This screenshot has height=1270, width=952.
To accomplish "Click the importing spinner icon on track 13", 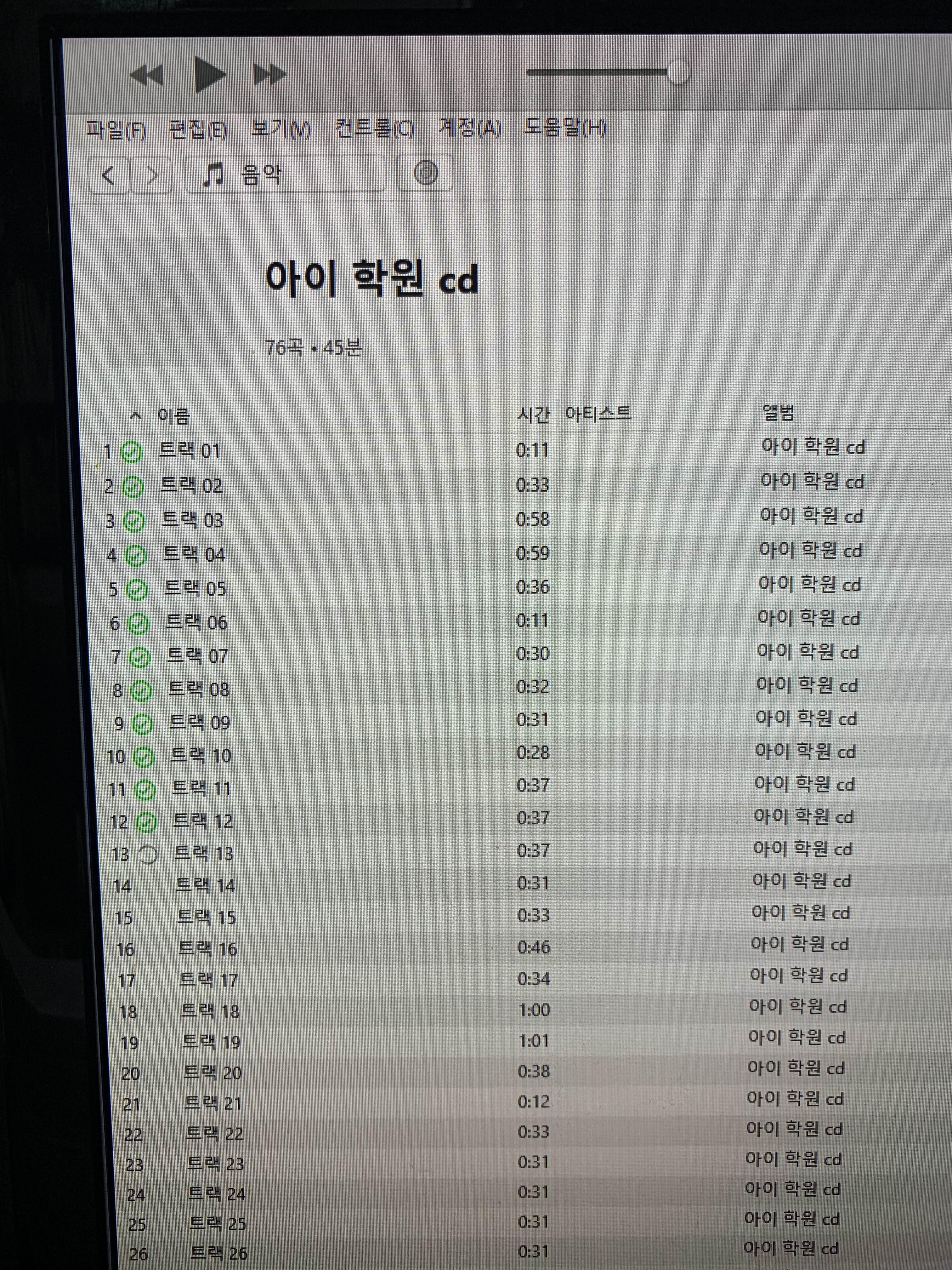I will (x=148, y=855).
